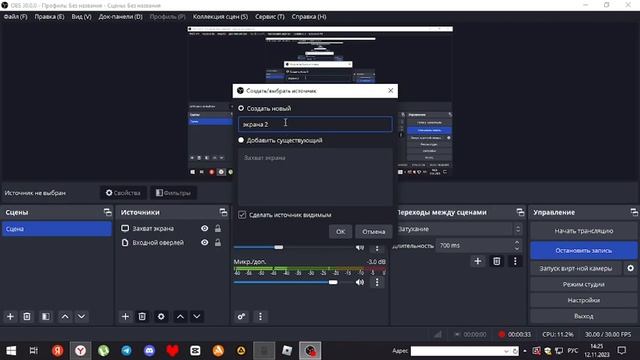Mute the Микр./доп. speaker icon

pyautogui.click(x=360, y=282)
